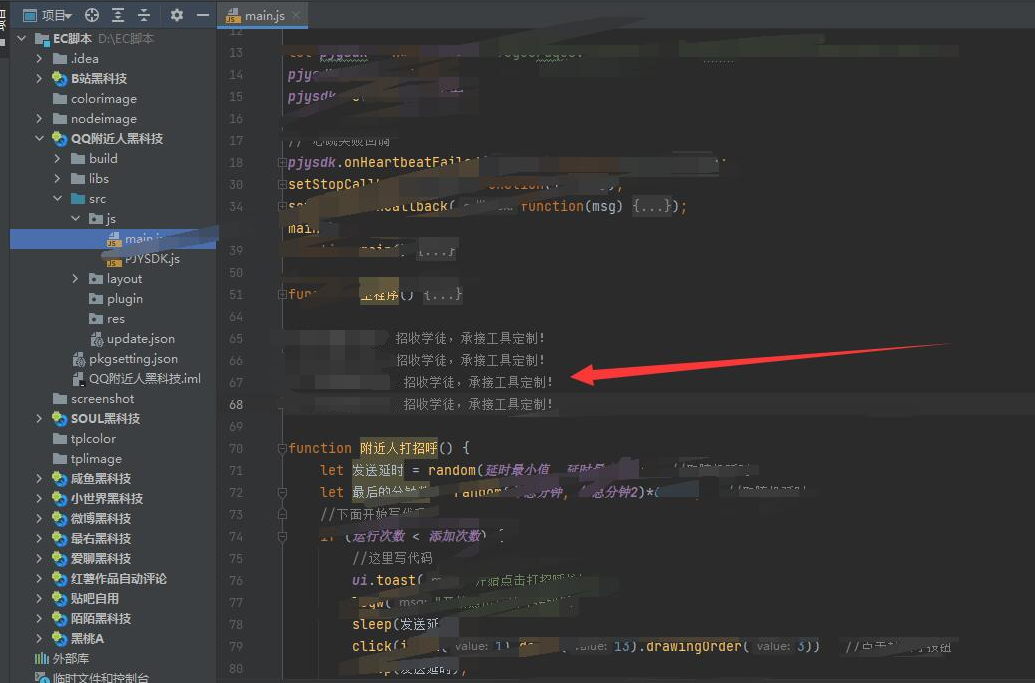Expand the layout folder
Screen dimensions: 1035x683
tap(76, 278)
